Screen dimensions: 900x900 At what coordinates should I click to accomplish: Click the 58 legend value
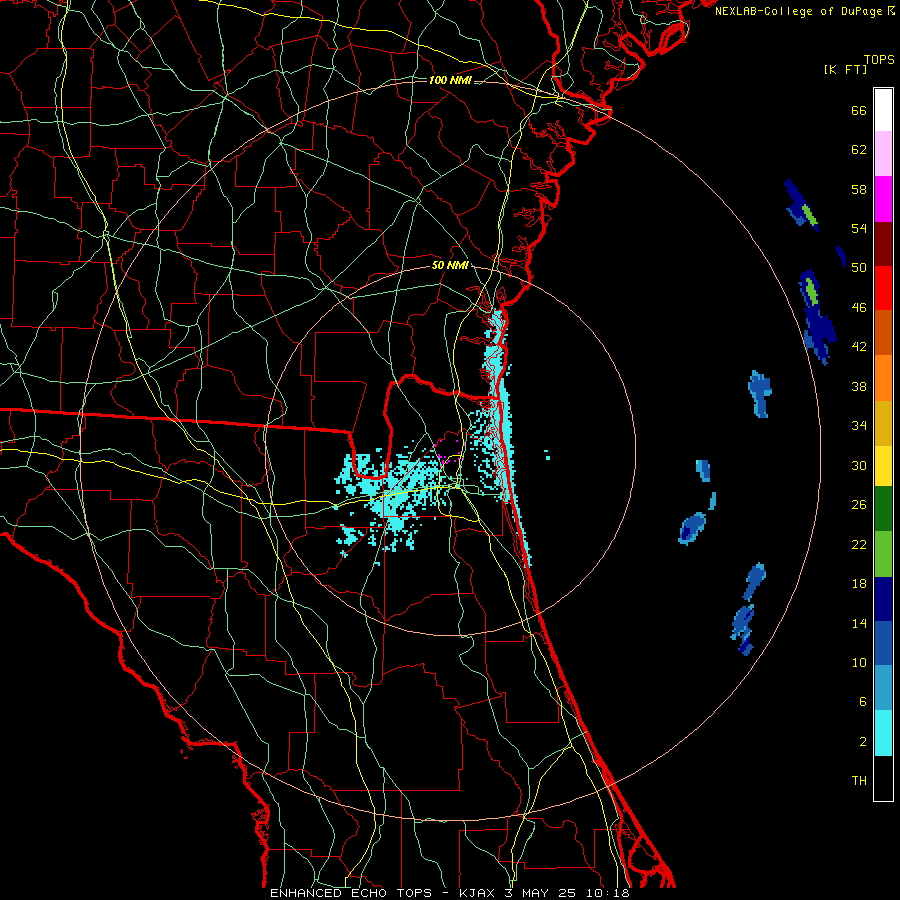pos(859,190)
